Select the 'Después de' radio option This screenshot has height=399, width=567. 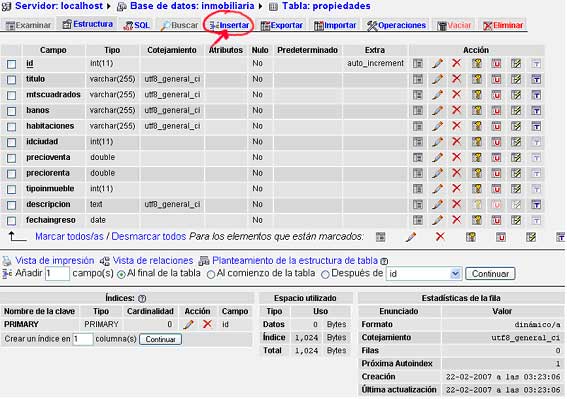pos(325,275)
